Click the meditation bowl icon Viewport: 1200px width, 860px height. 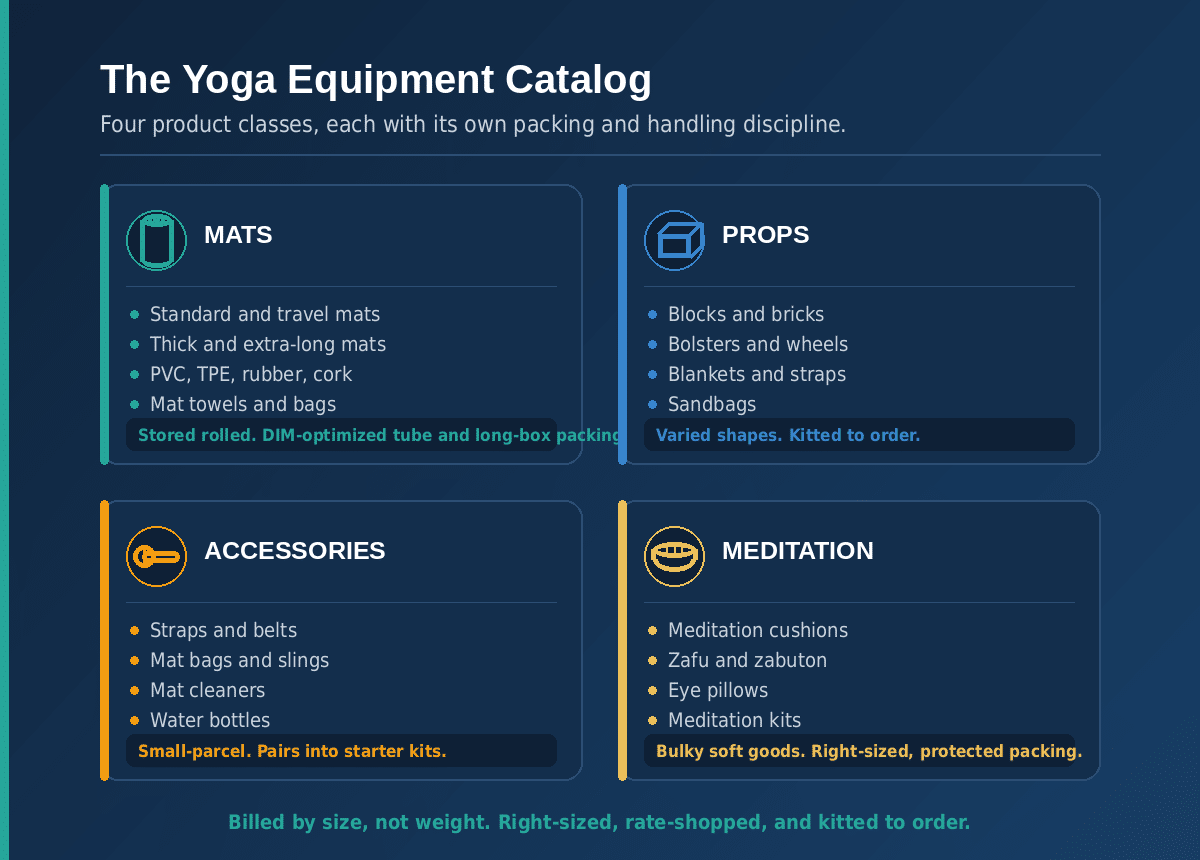[x=674, y=556]
